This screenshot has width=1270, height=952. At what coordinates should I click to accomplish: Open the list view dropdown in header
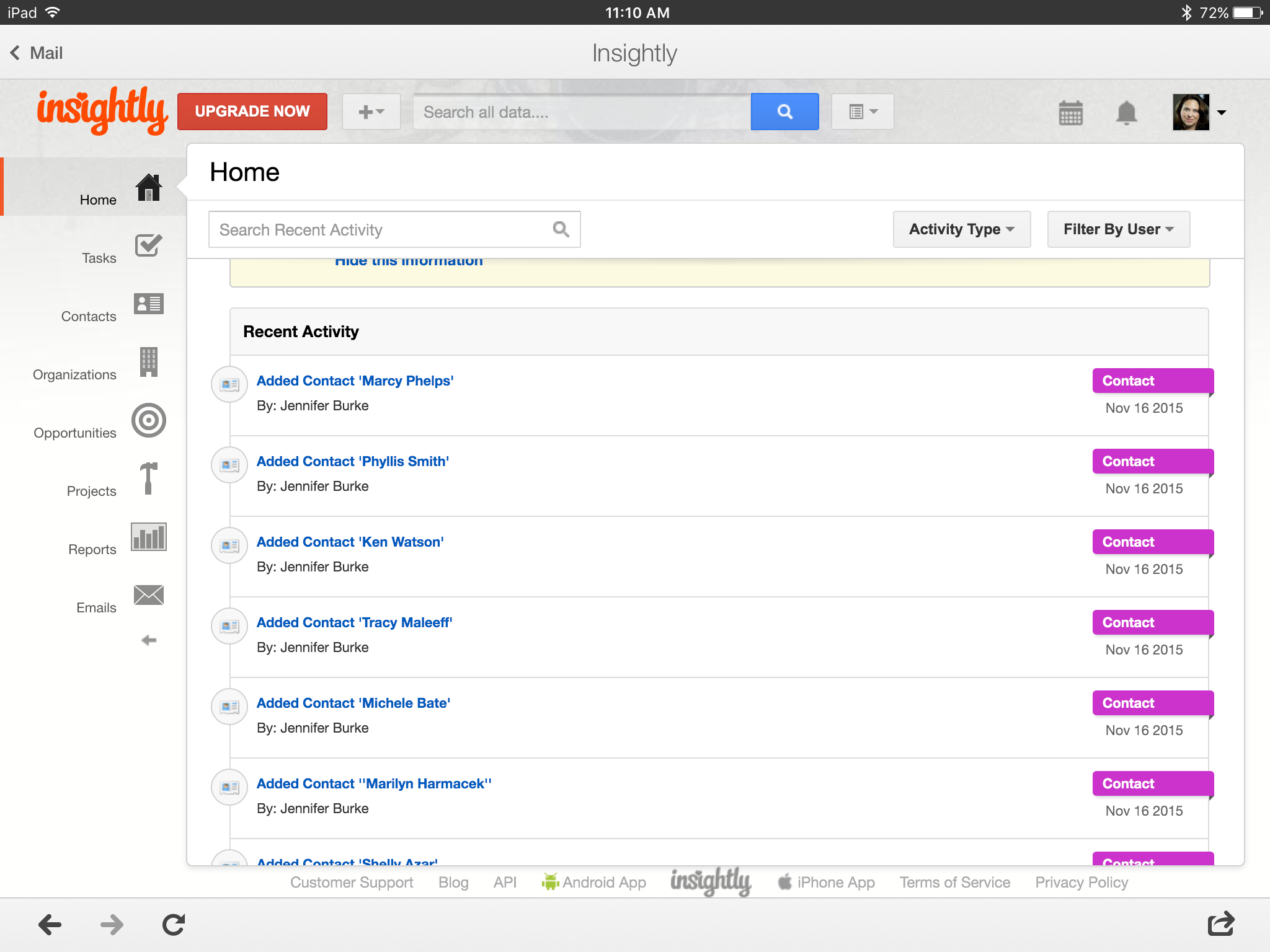tap(863, 112)
